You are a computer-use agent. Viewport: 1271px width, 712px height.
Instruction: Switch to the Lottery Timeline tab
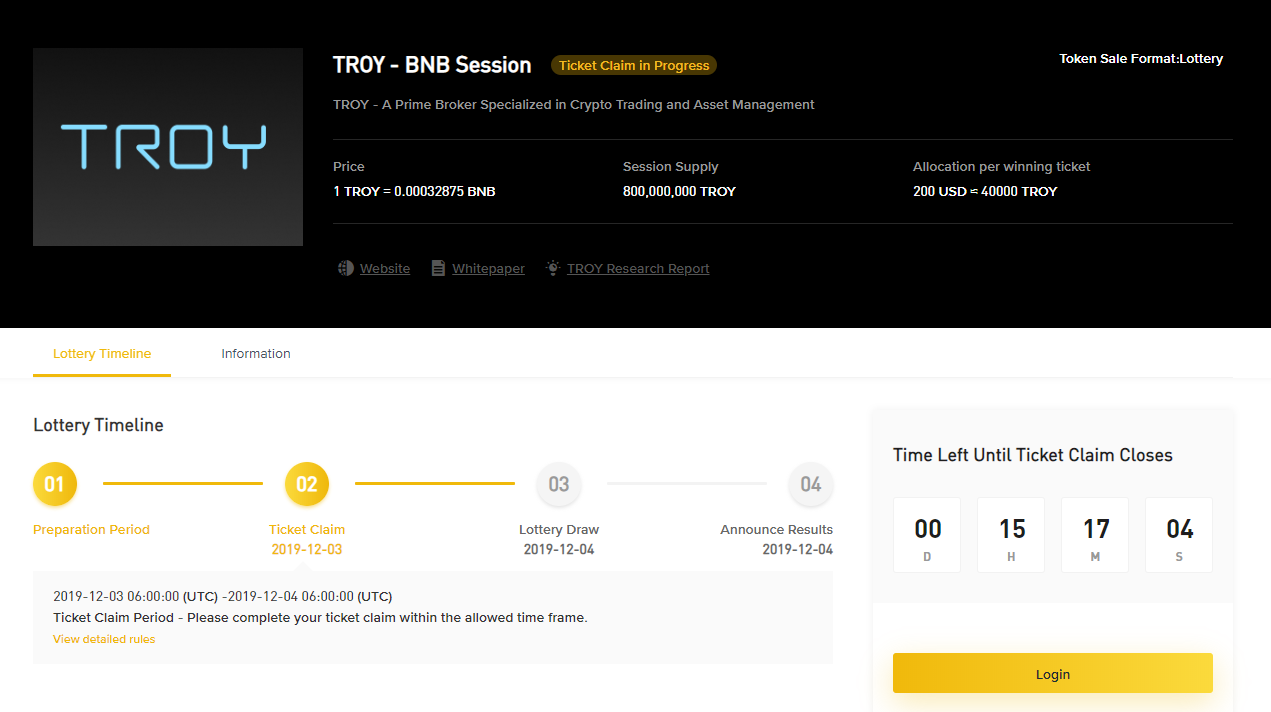coord(102,354)
